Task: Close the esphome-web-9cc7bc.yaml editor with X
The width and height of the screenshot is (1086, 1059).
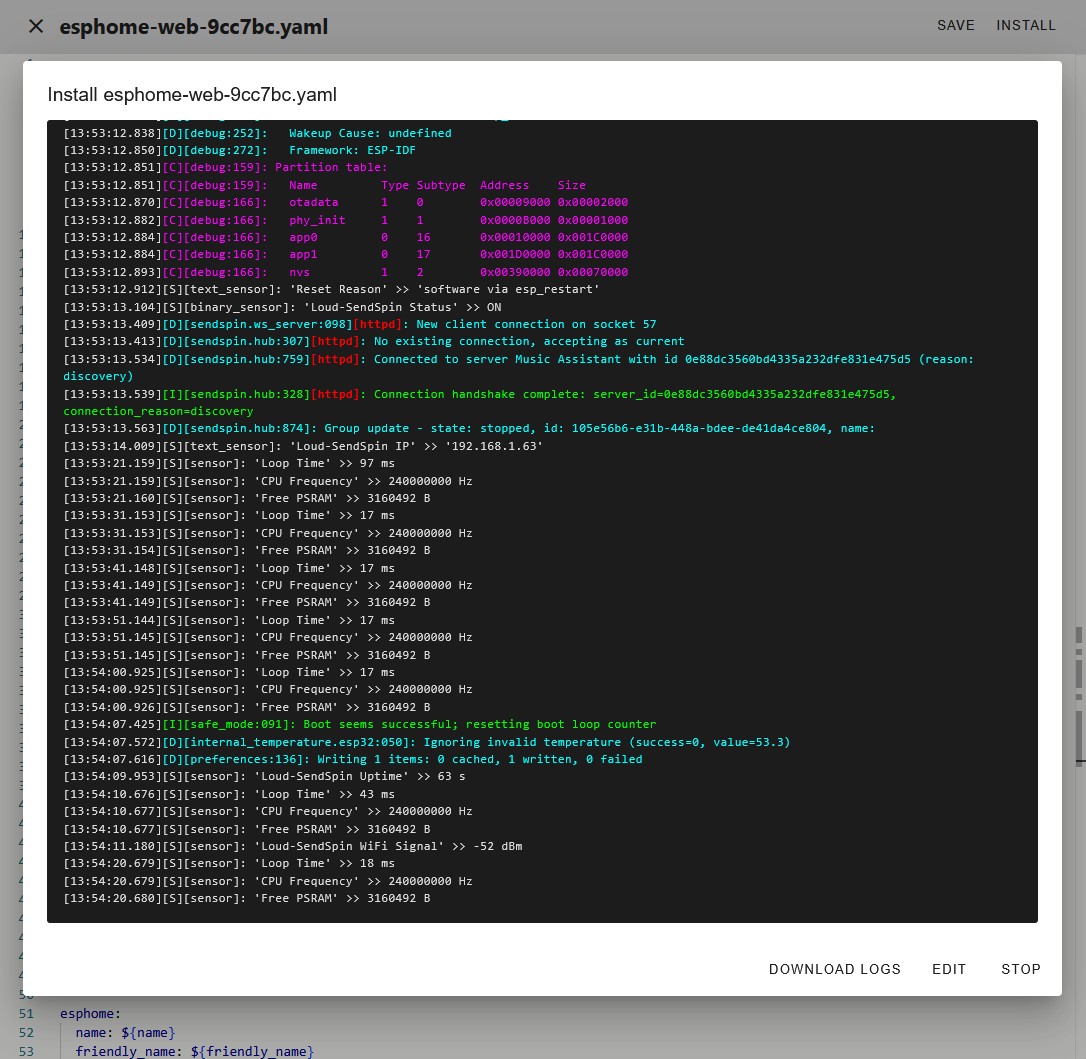Action: coord(36,26)
